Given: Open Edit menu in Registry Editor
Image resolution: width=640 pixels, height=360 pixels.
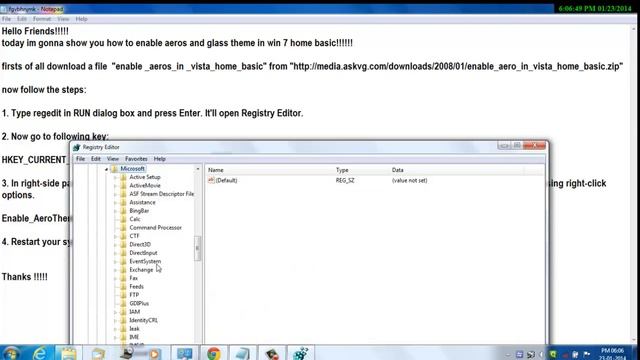Looking at the screenshot, I should click(96, 159).
